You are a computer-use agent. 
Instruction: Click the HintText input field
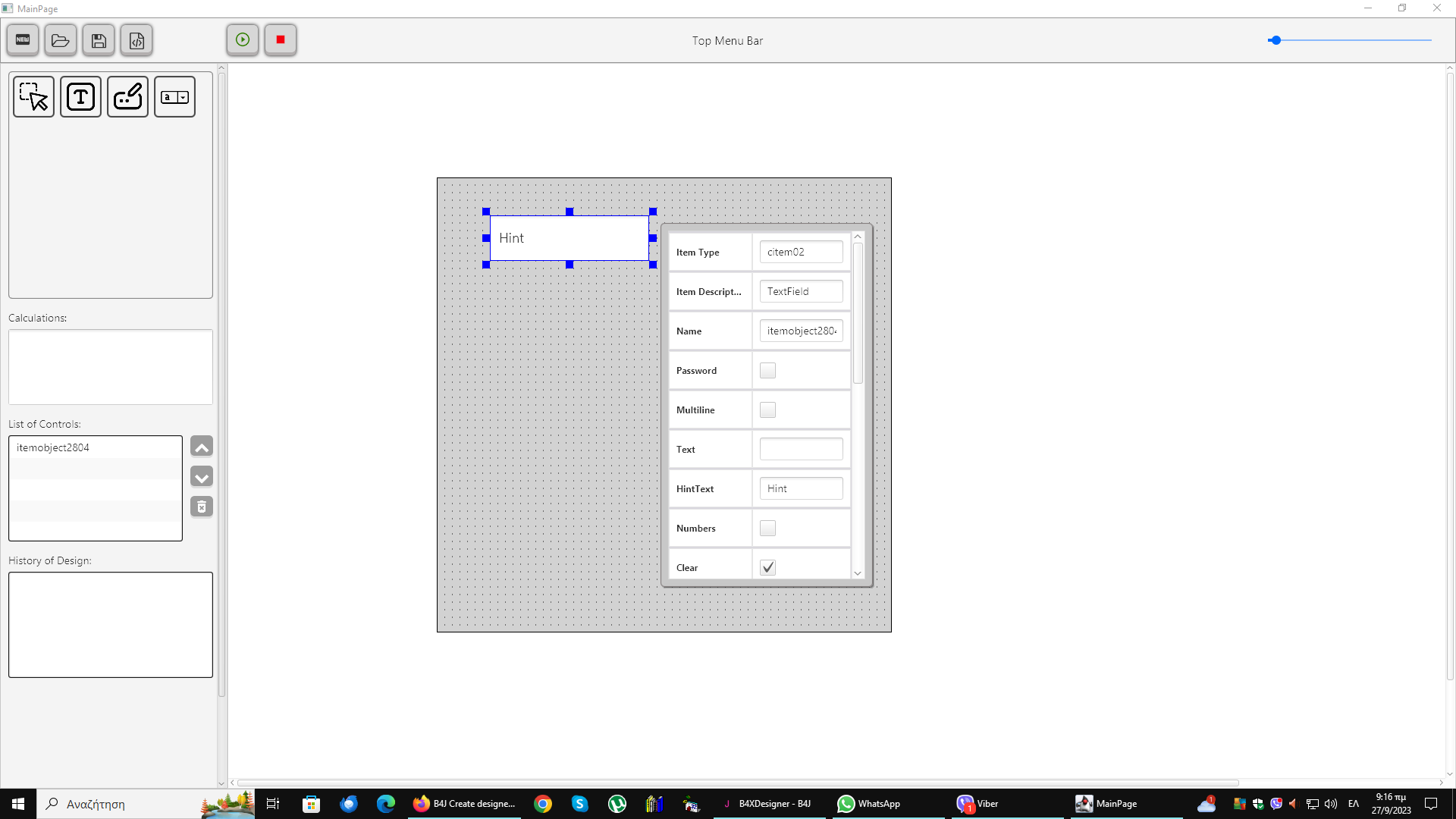801,489
